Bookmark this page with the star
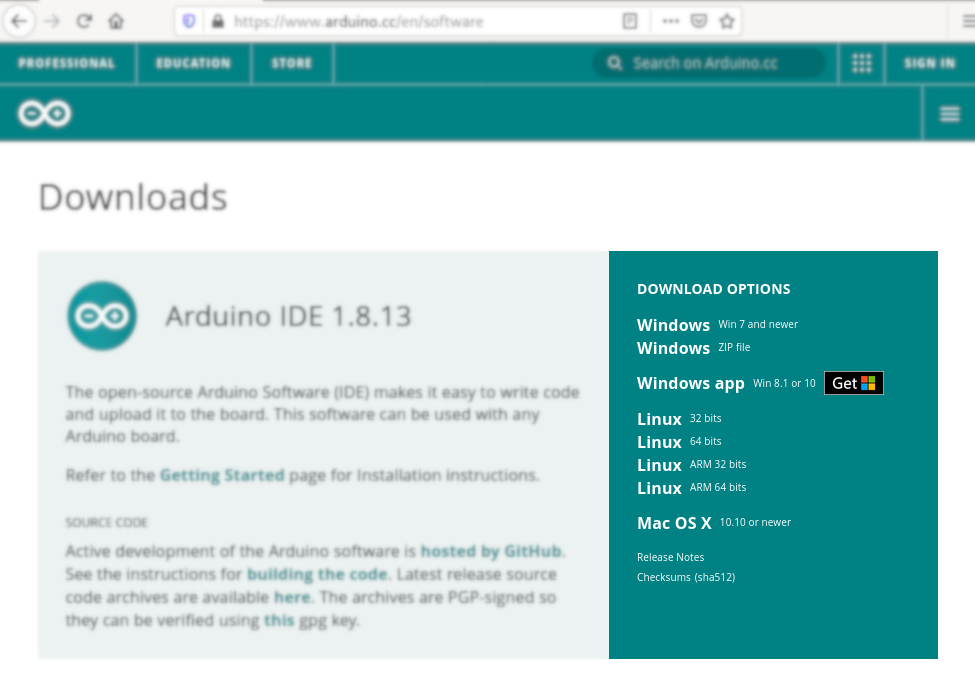The height and width of the screenshot is (679, 975). tap(727, 21)
